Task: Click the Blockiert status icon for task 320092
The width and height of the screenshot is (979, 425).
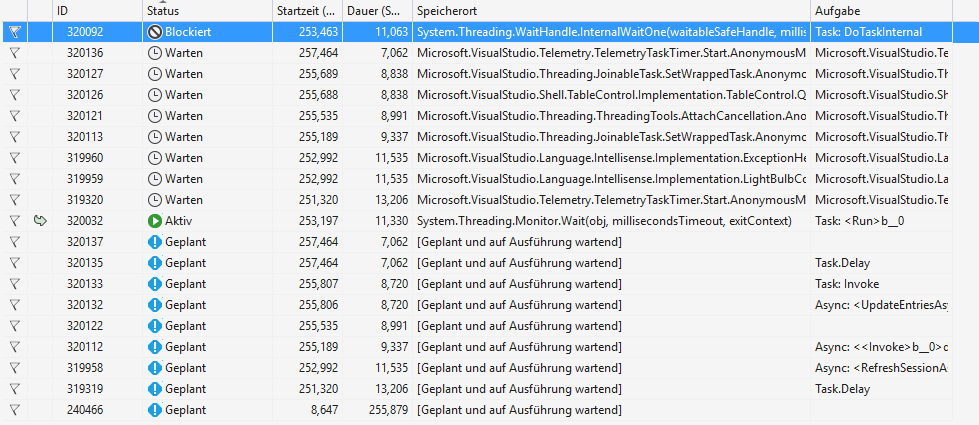Action: point(154,32)
